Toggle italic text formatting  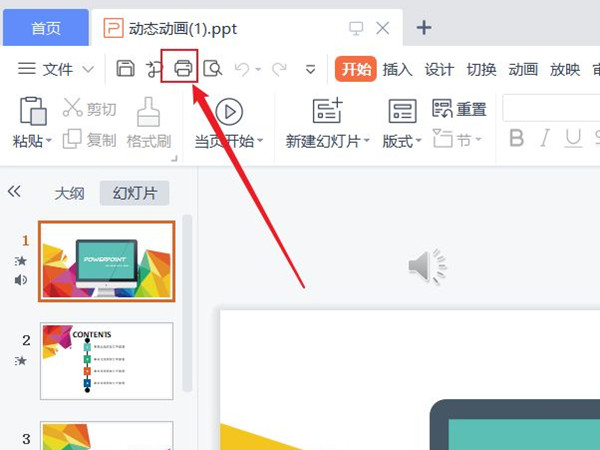545,138
